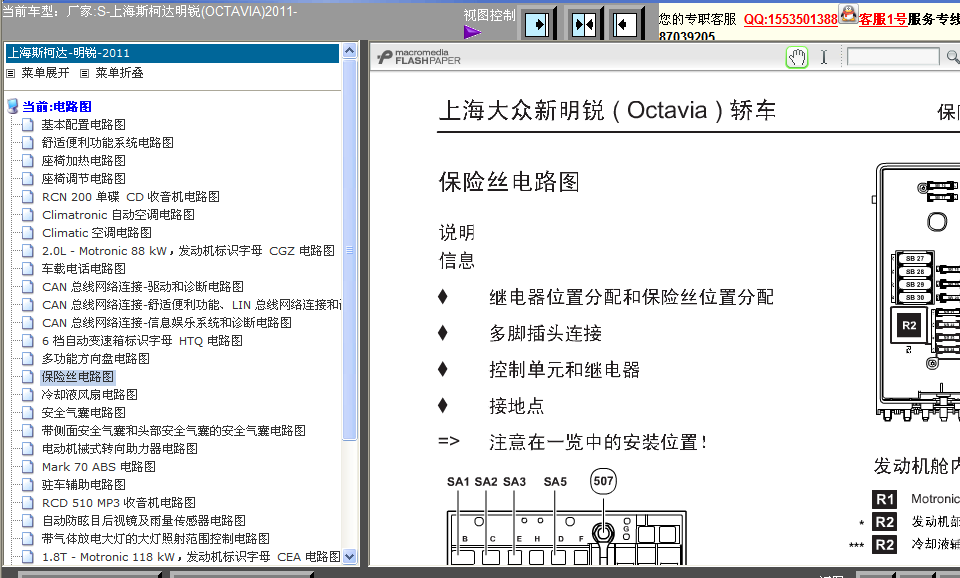This screenshot has height=578, width=960.
Task: Open 带侧面安全气囊和头部安全气囊 entry
Action: tap(173, 431)
